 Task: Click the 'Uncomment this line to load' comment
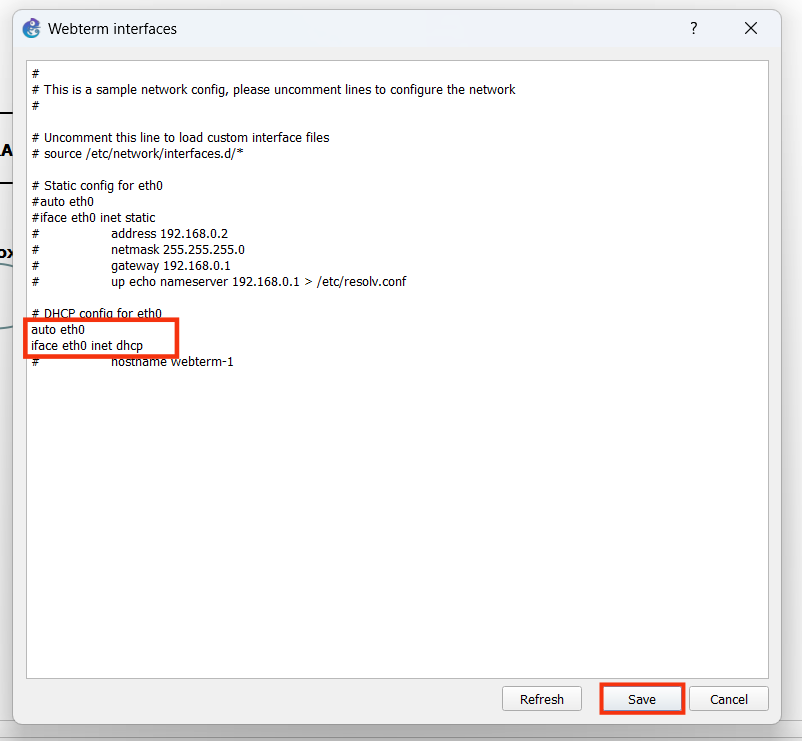(x=186, y=138)
